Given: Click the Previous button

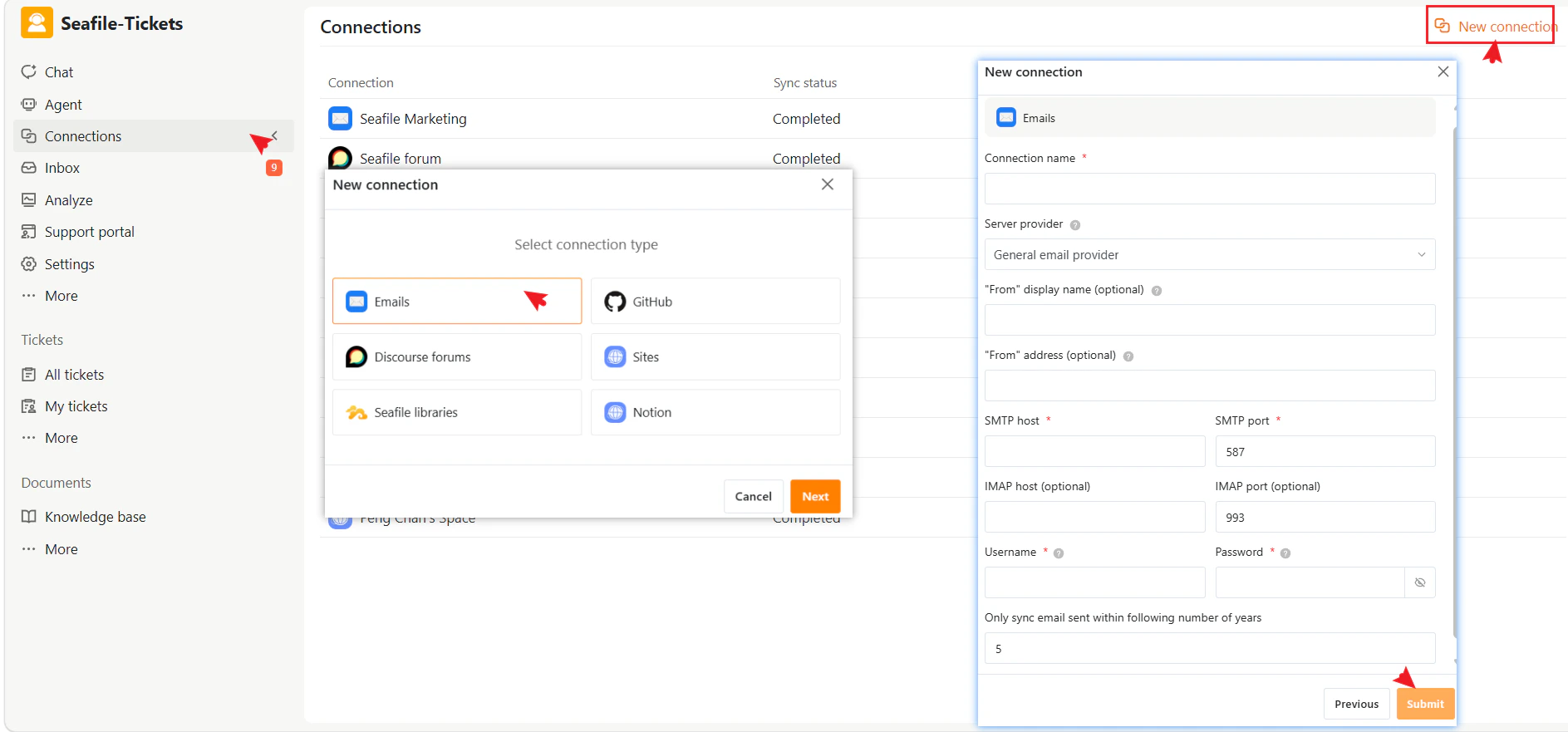Looking at the screenshot, I should click(1356, 704).
